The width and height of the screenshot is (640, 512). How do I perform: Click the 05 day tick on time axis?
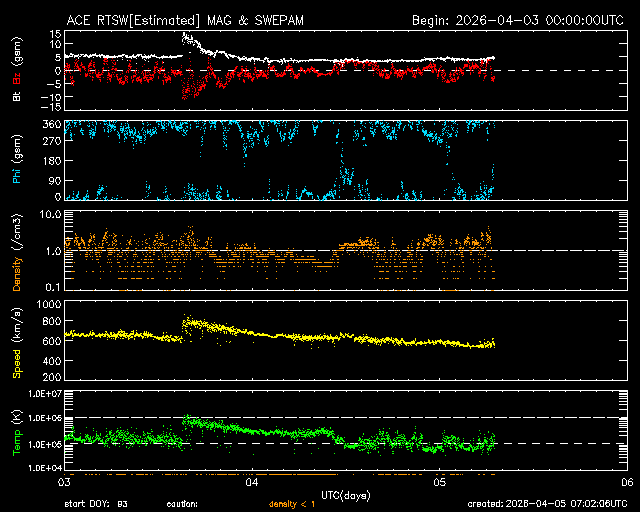[438, 482]
